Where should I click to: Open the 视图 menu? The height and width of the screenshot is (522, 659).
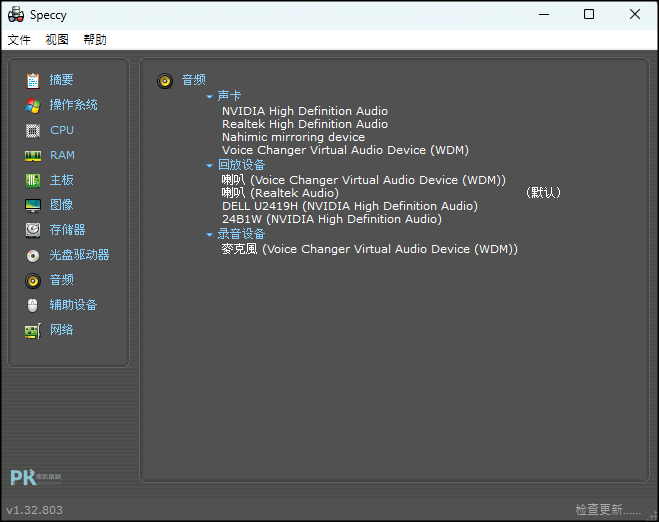tap(57, 40)
